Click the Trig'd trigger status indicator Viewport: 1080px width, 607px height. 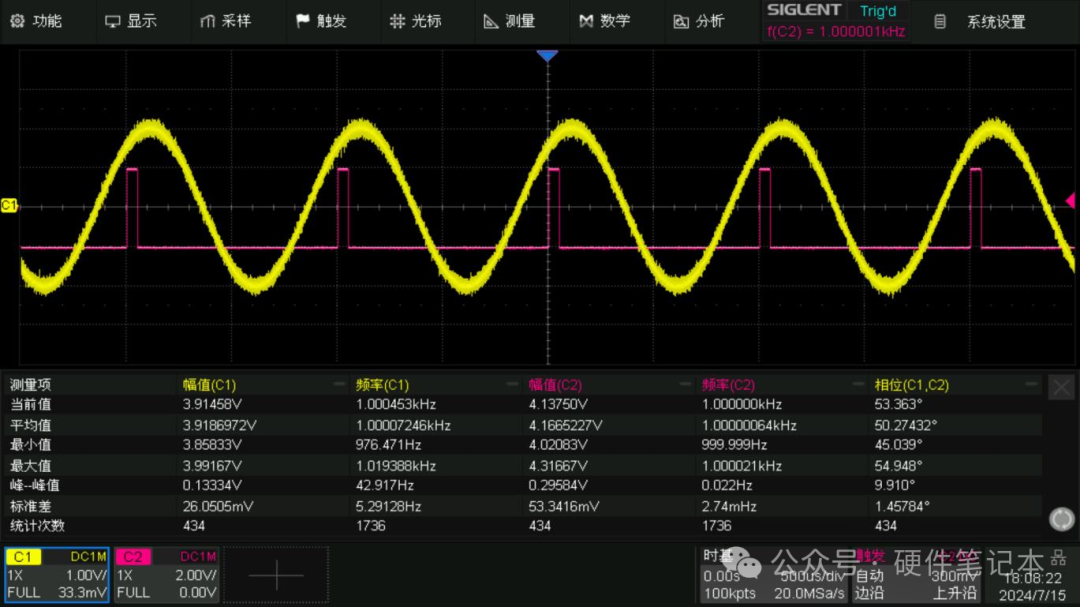(878, 11)
